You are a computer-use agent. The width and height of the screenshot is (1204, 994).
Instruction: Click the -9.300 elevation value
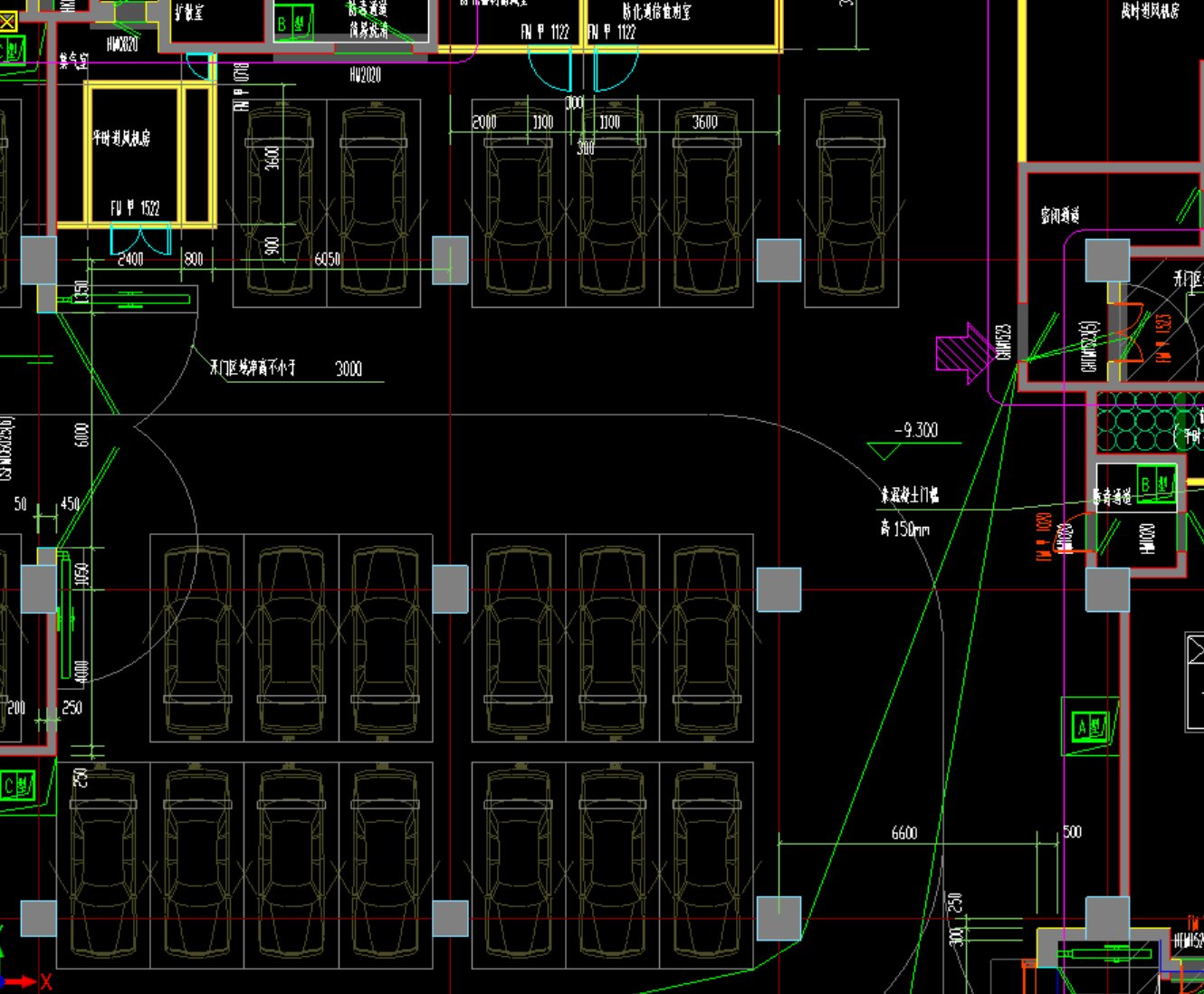[915, 430]
